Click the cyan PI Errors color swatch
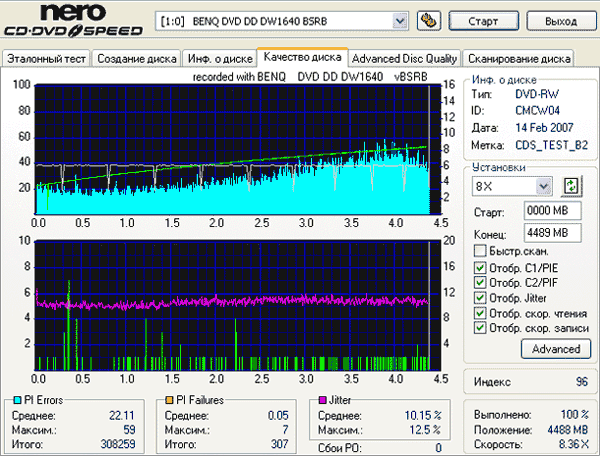The height and width of the screenshot is (456, 600). (13, 400)
